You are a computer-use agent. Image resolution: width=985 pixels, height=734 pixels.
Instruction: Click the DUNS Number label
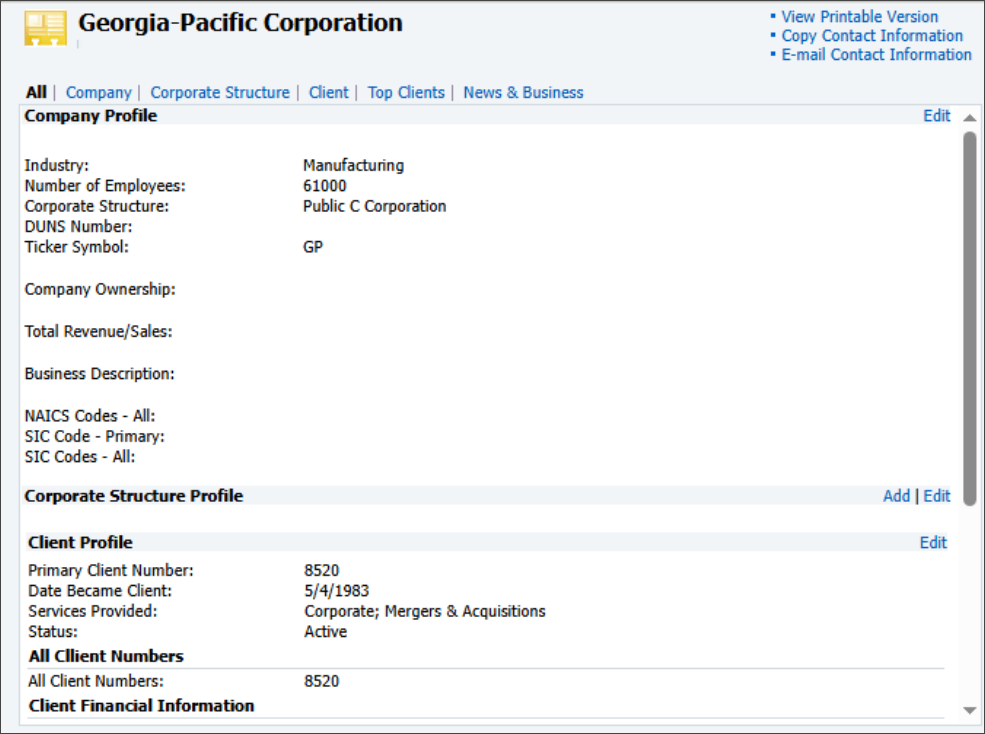78,227
